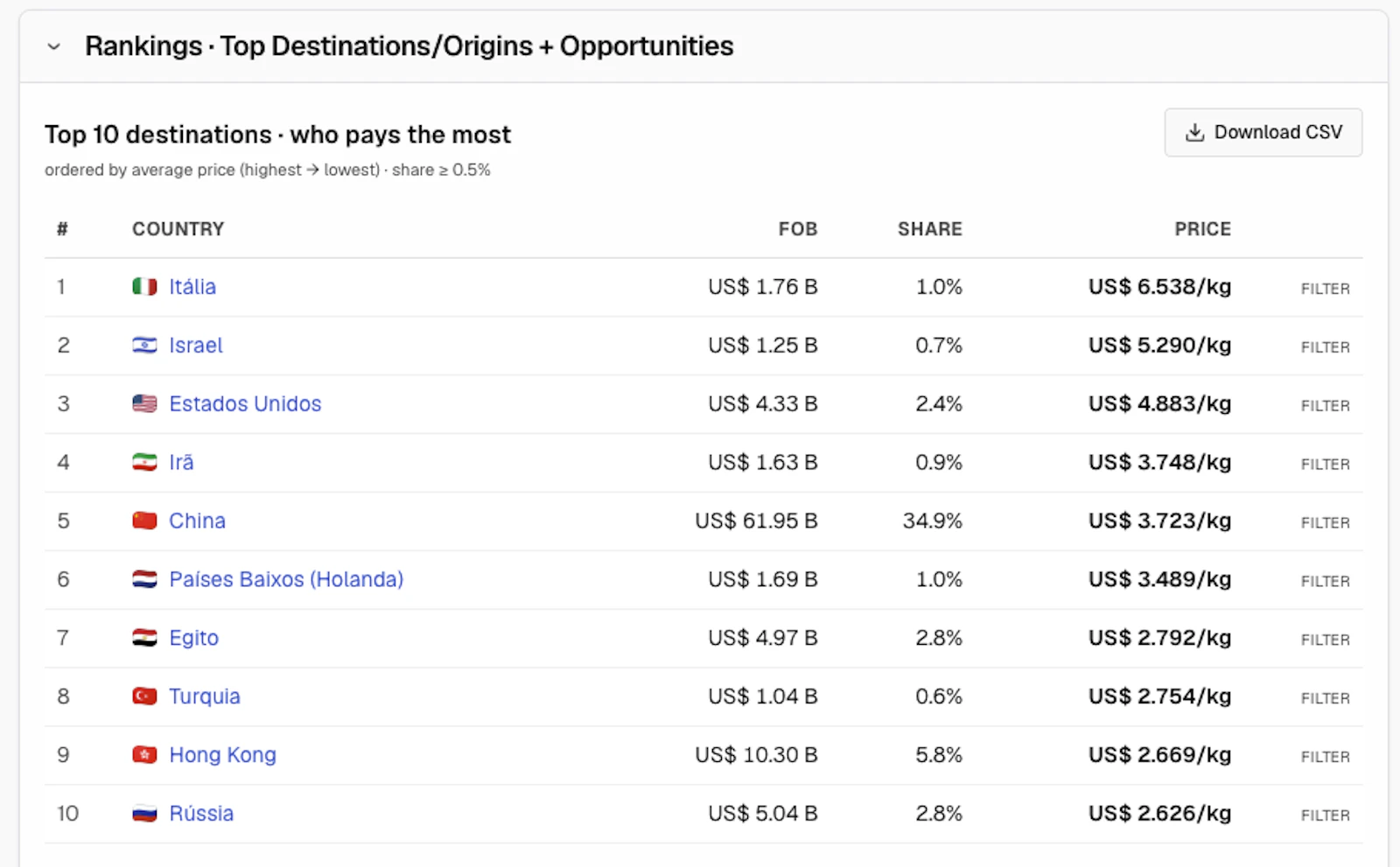Open the Hong Kong country link
Screen dimensions: 1400x867
(x=222, y=755)
